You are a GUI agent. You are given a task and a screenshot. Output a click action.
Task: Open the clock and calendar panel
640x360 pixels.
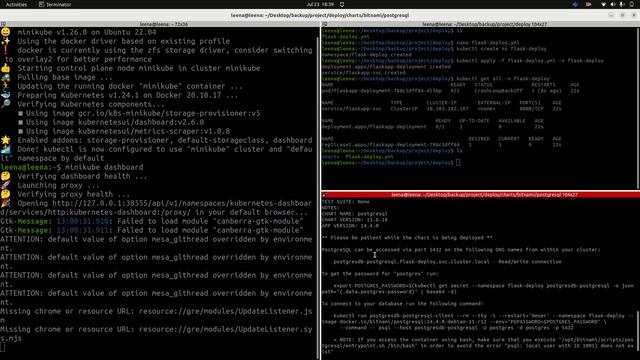(x=320, y=4)
